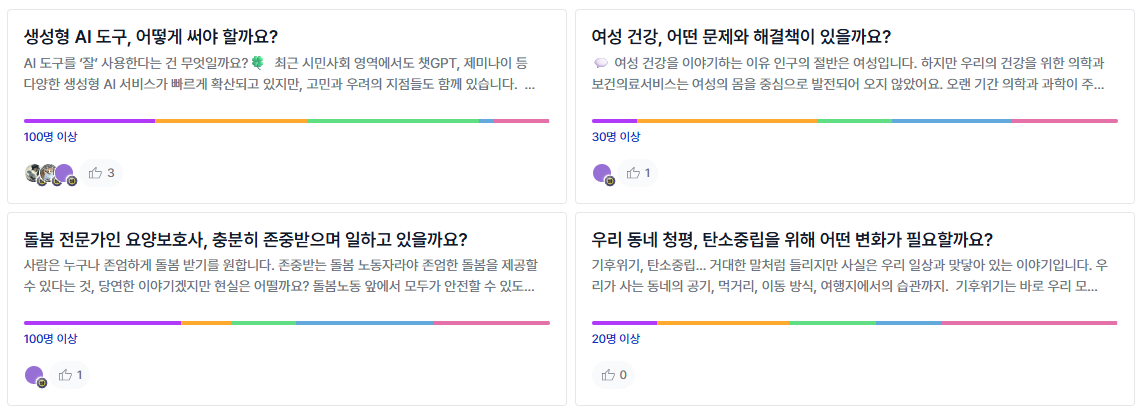Open the 돌봄 전문가인 요양보호사 card title
1142x413 pixels.
point(245,240)
